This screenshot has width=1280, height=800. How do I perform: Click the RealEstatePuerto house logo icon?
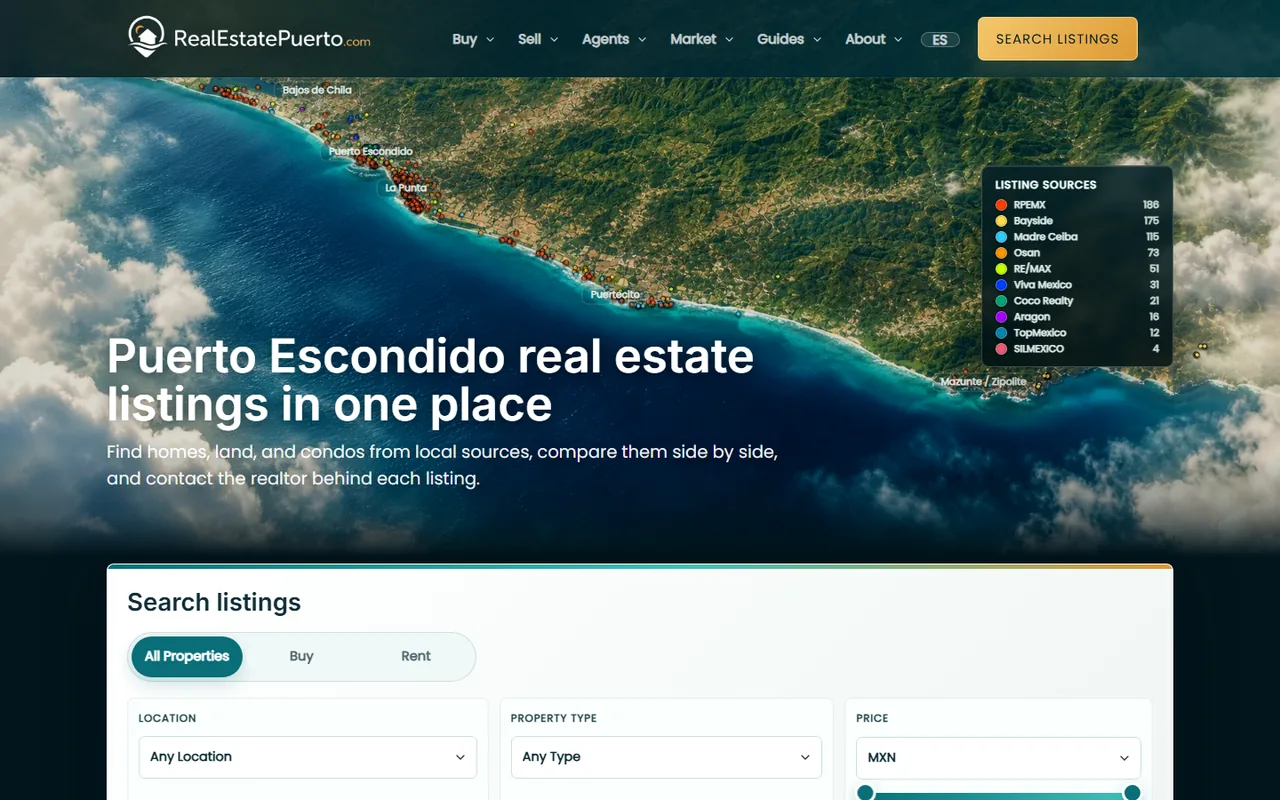(147, 37)
